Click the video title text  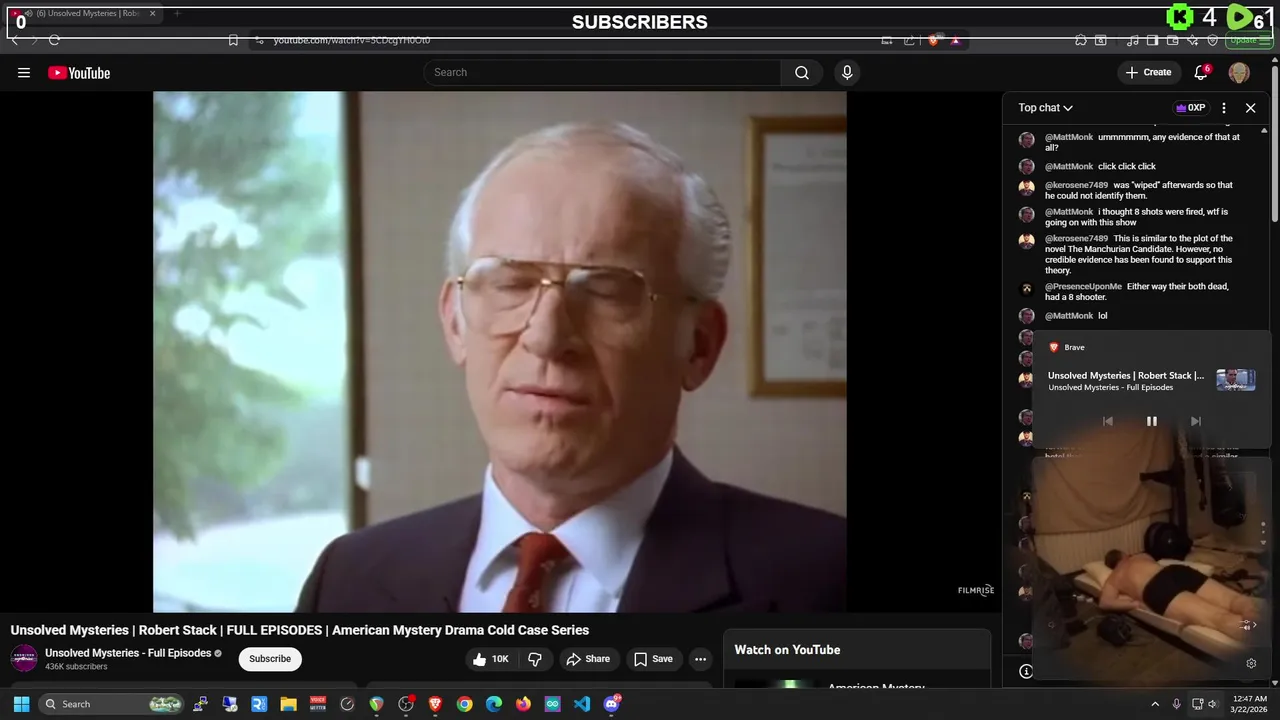pyautogui.click(x=300, y=630)
